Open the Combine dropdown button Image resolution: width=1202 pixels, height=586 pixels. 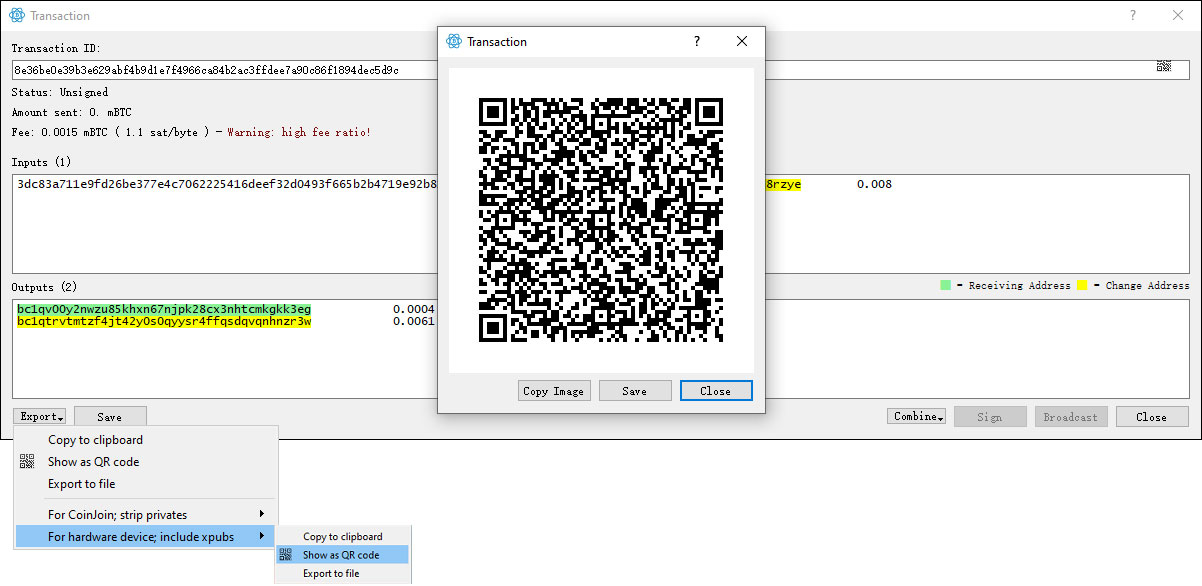click(x=916, y=417)
